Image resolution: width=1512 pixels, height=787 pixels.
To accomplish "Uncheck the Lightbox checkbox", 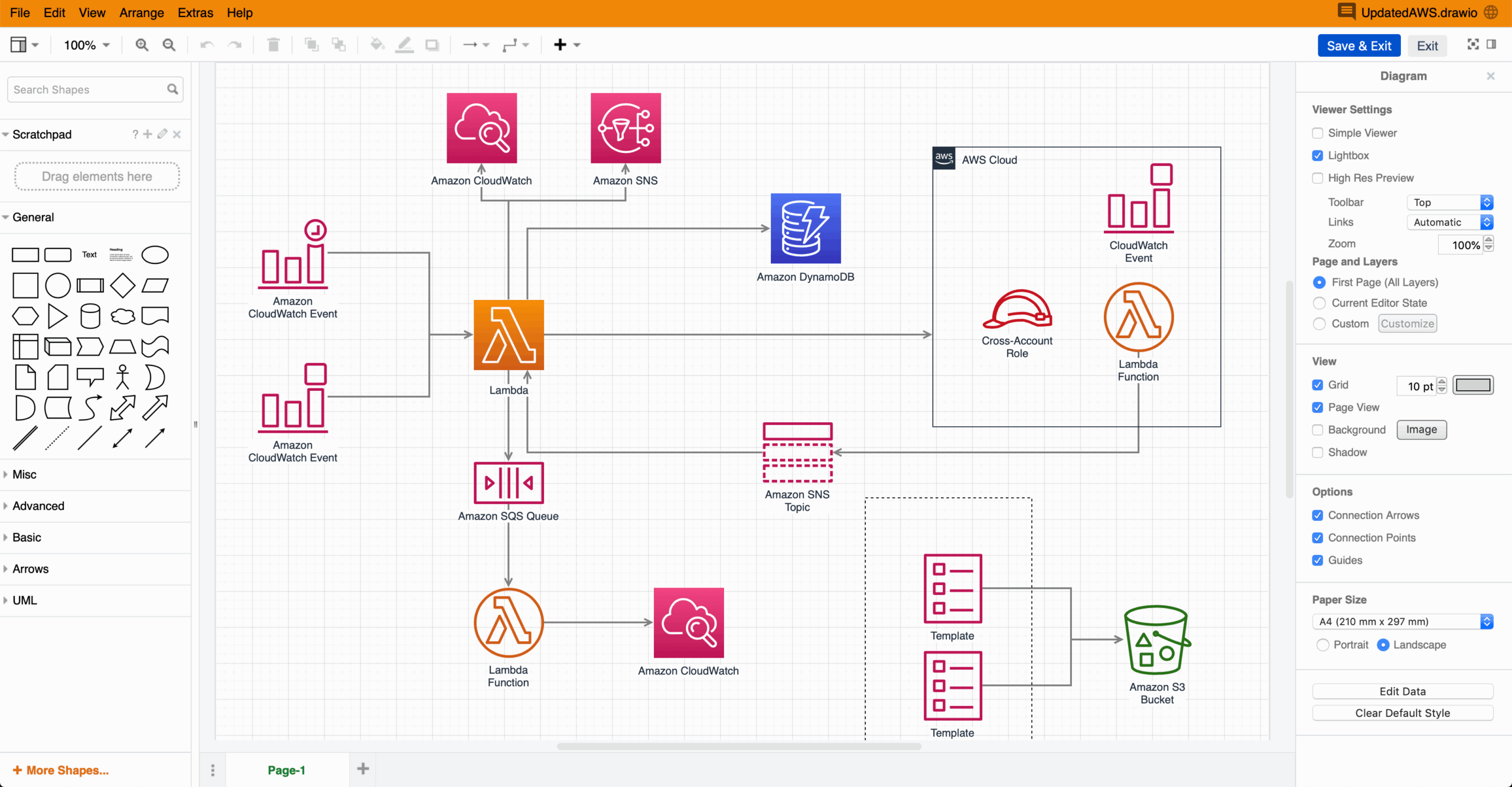I will (x=1318, y=155).
